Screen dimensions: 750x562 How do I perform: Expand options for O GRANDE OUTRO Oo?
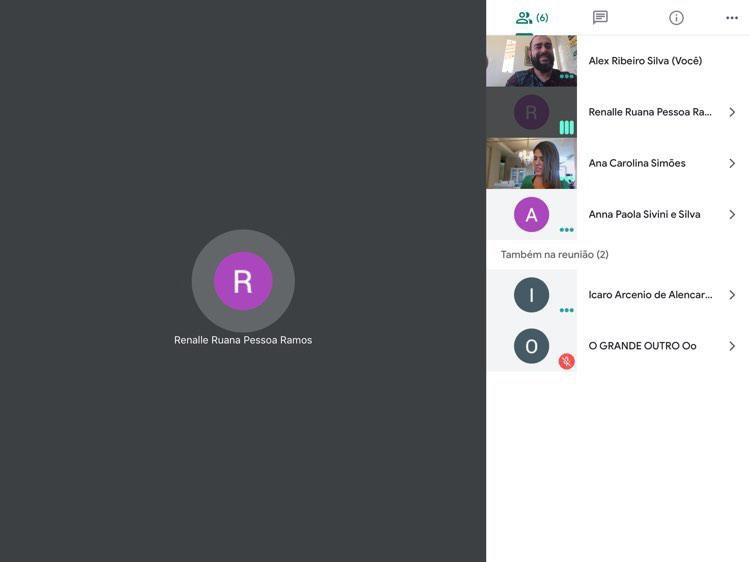point(732,346)
